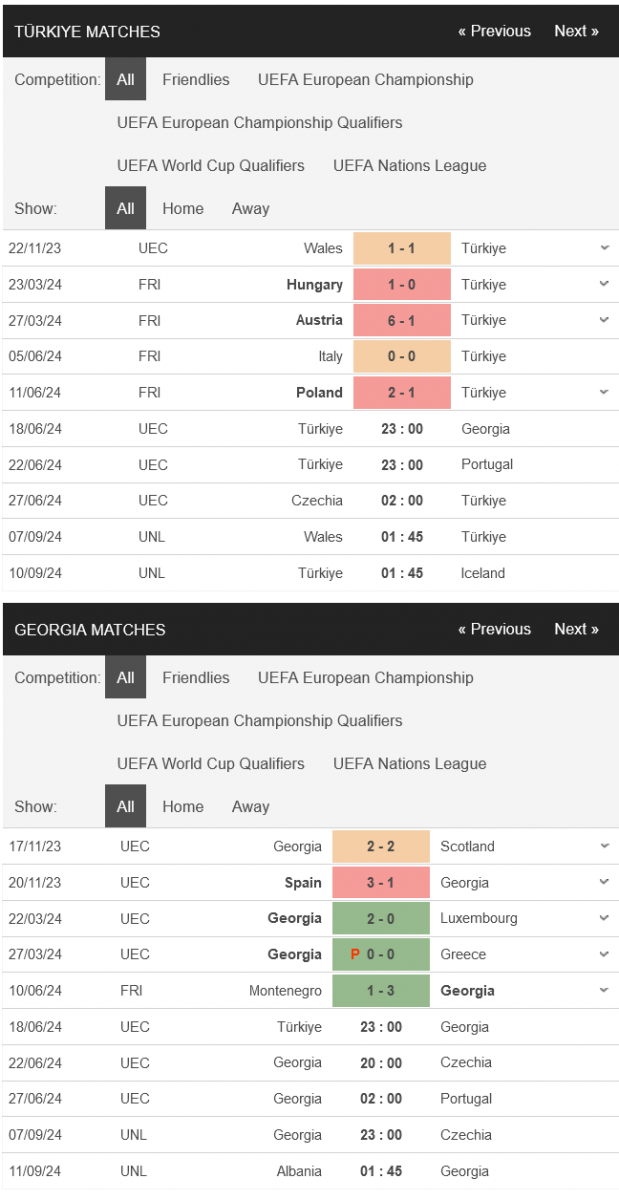Expand Poland 2-1 Türkiye row chevron
The image size is (619, 1200).
point(604,392)
